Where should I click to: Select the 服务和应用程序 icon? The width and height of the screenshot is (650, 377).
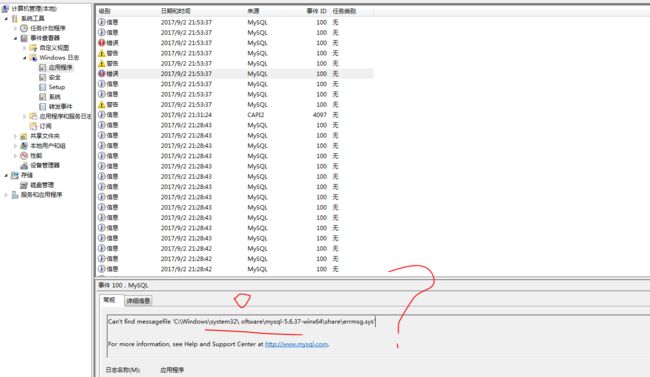(x=15, y=195)
